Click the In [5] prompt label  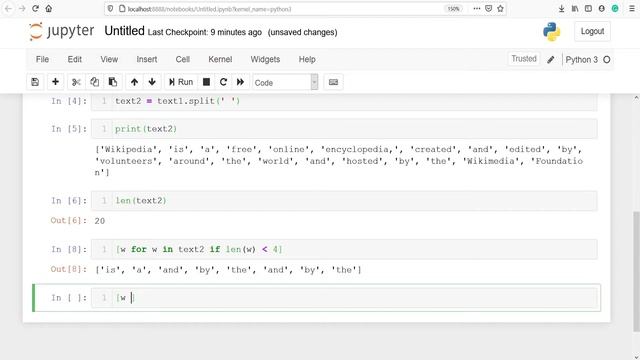[69, 129]
